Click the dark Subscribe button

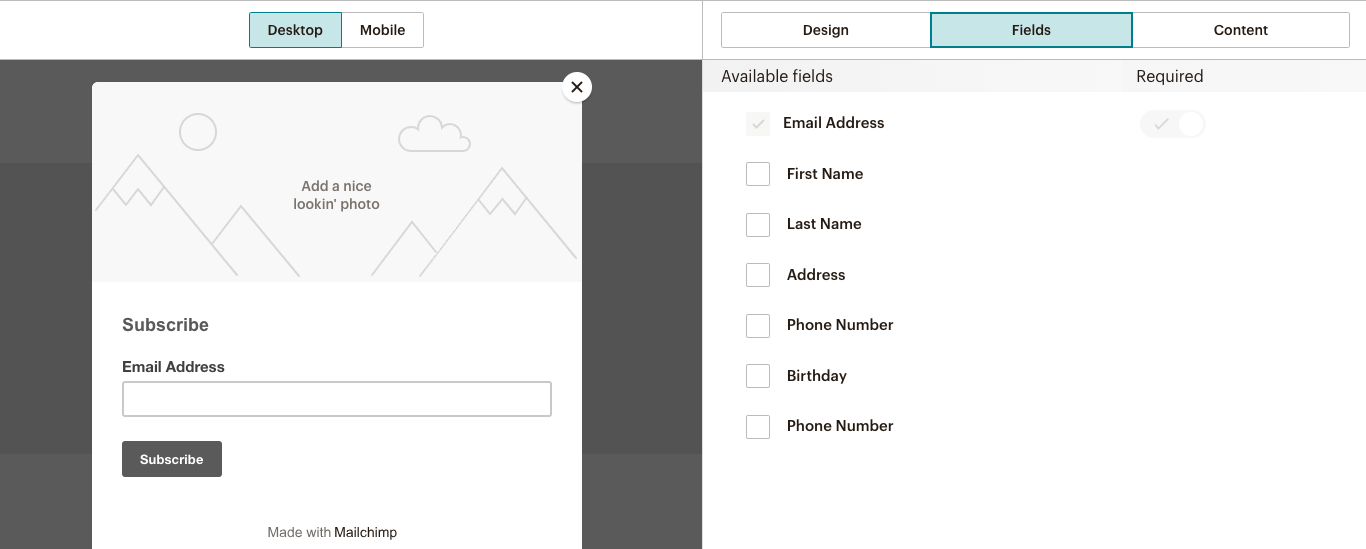[172, 459]
